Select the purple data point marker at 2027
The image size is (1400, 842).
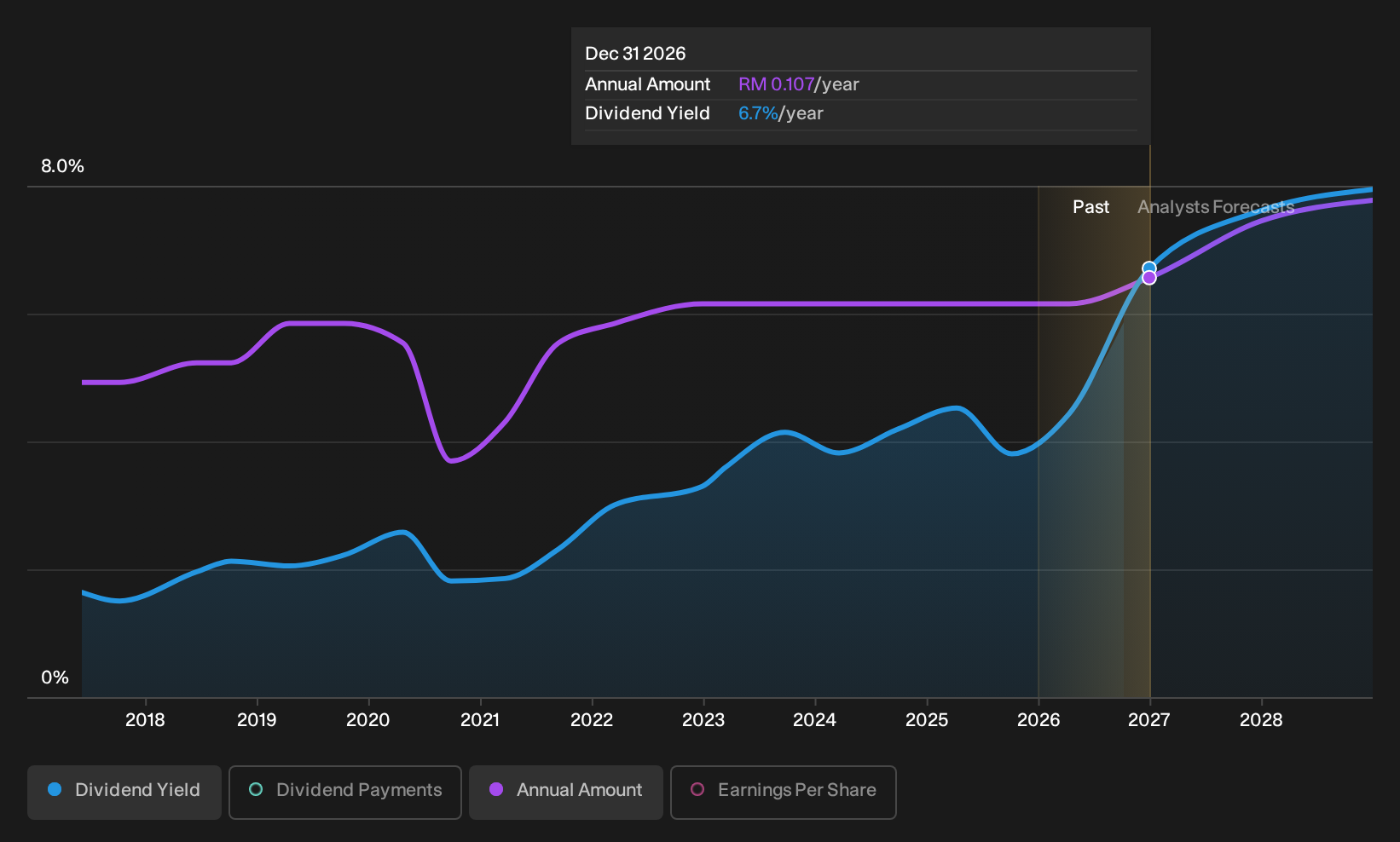pos(1149,278)
